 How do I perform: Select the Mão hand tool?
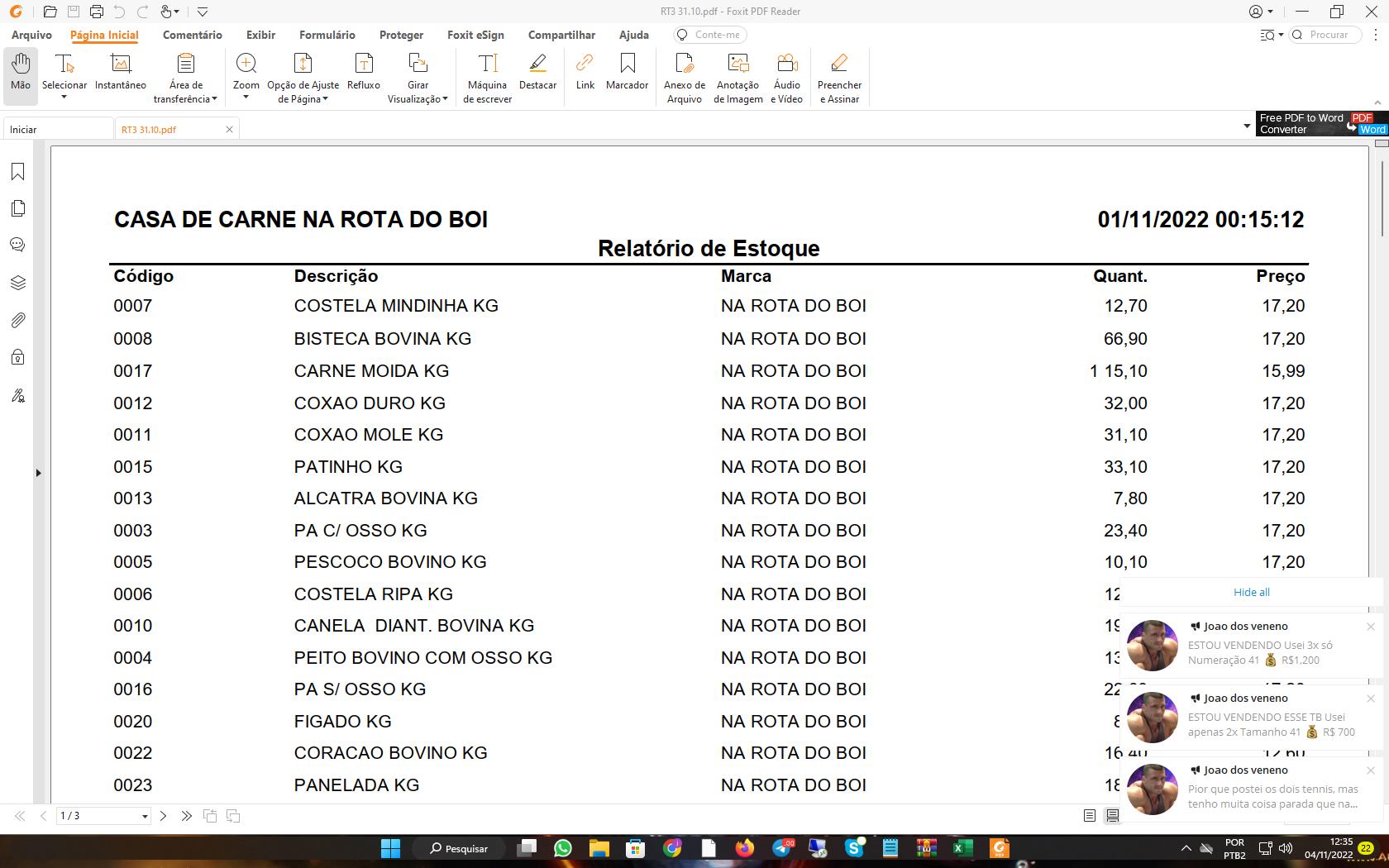[x=20, y=74]
